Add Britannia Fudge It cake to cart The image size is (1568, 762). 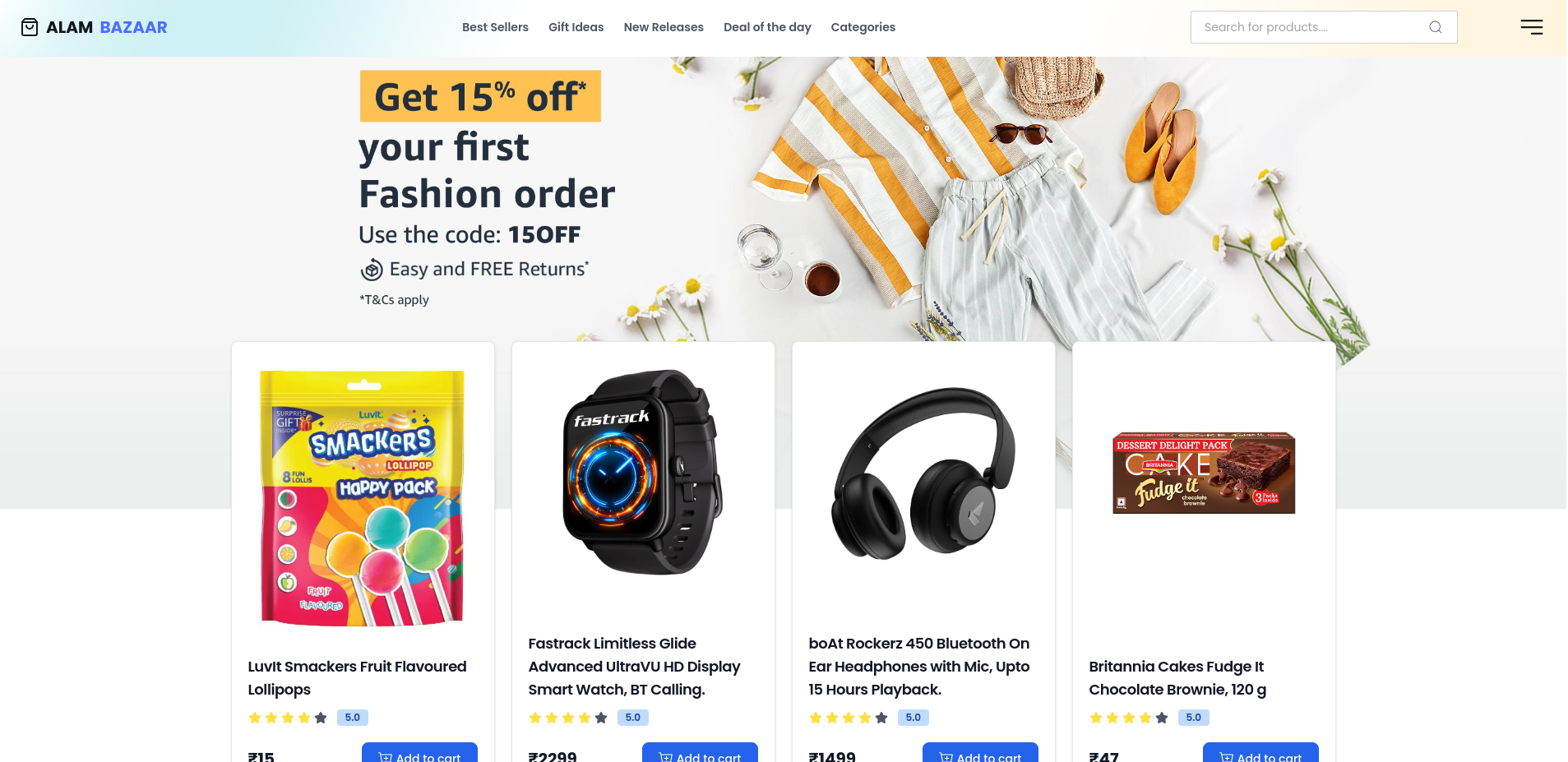[1260, 753]
